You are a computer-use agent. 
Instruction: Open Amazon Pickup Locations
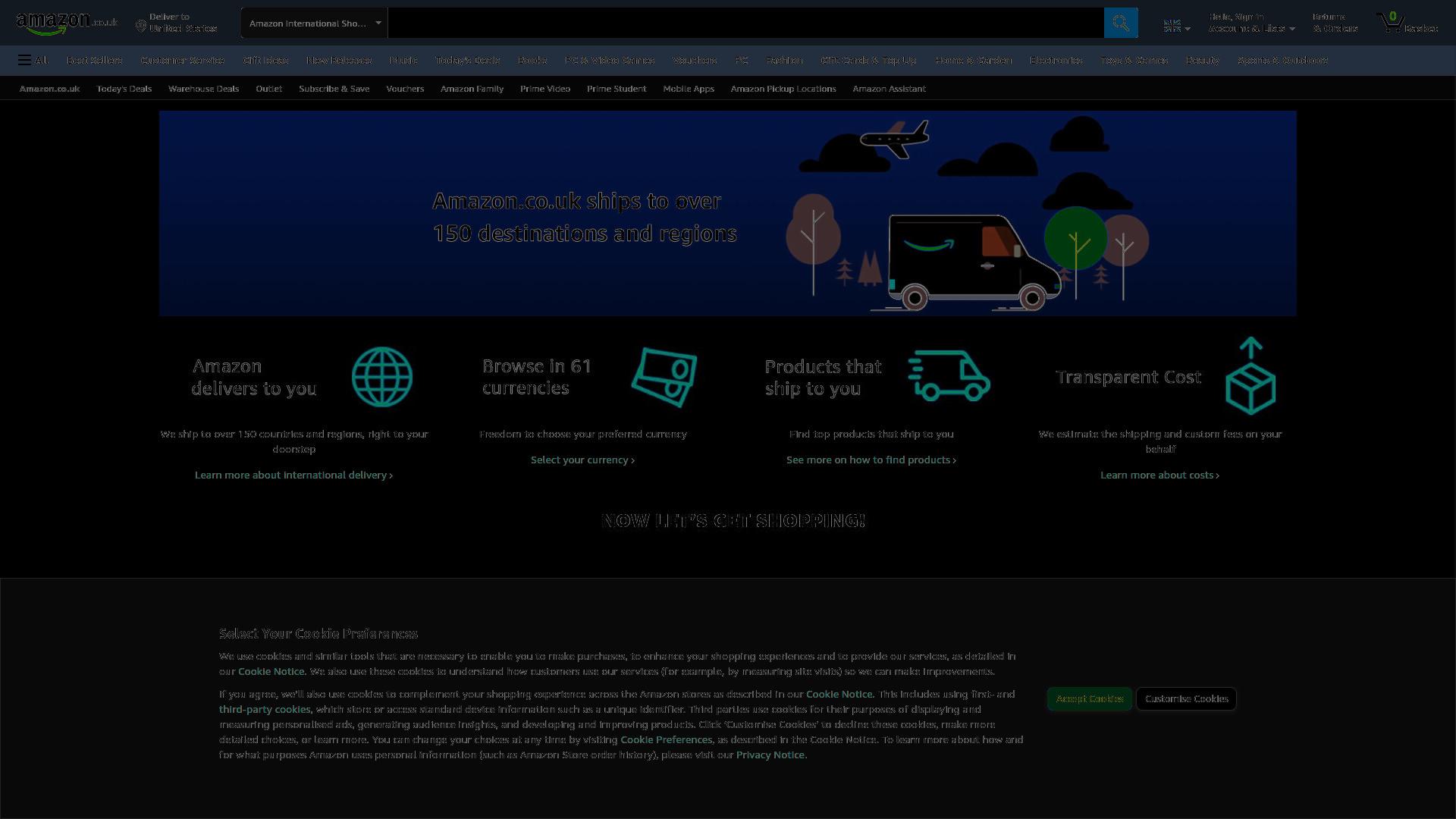[x=783, y=89]
